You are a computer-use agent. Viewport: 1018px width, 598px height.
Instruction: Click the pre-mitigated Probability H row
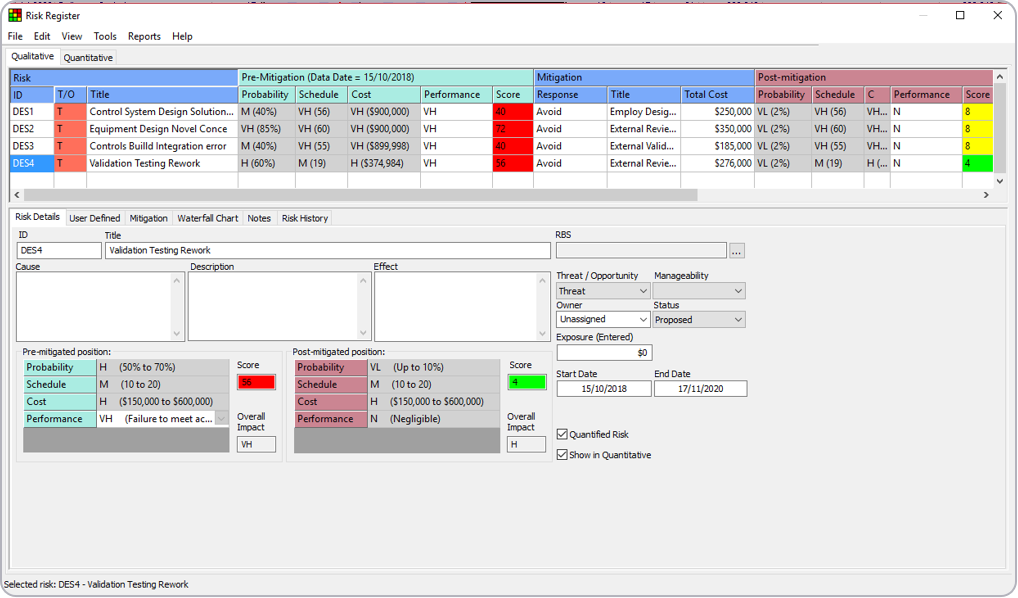tap(126, 367)
